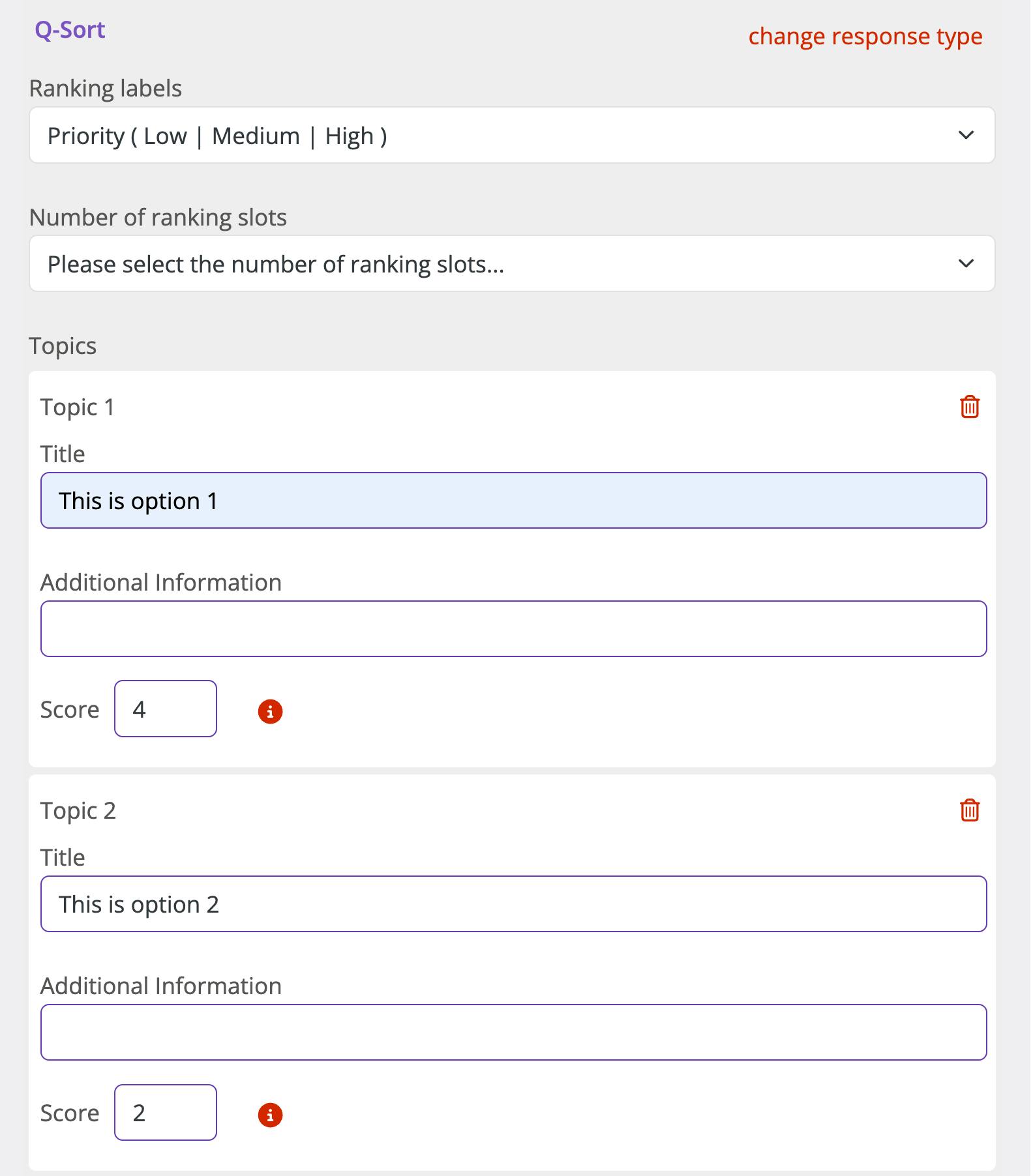The image size is (1033, 1176).
Task: Expand the number of ranking slots dropdown
Action: click(x=512, y=264)
